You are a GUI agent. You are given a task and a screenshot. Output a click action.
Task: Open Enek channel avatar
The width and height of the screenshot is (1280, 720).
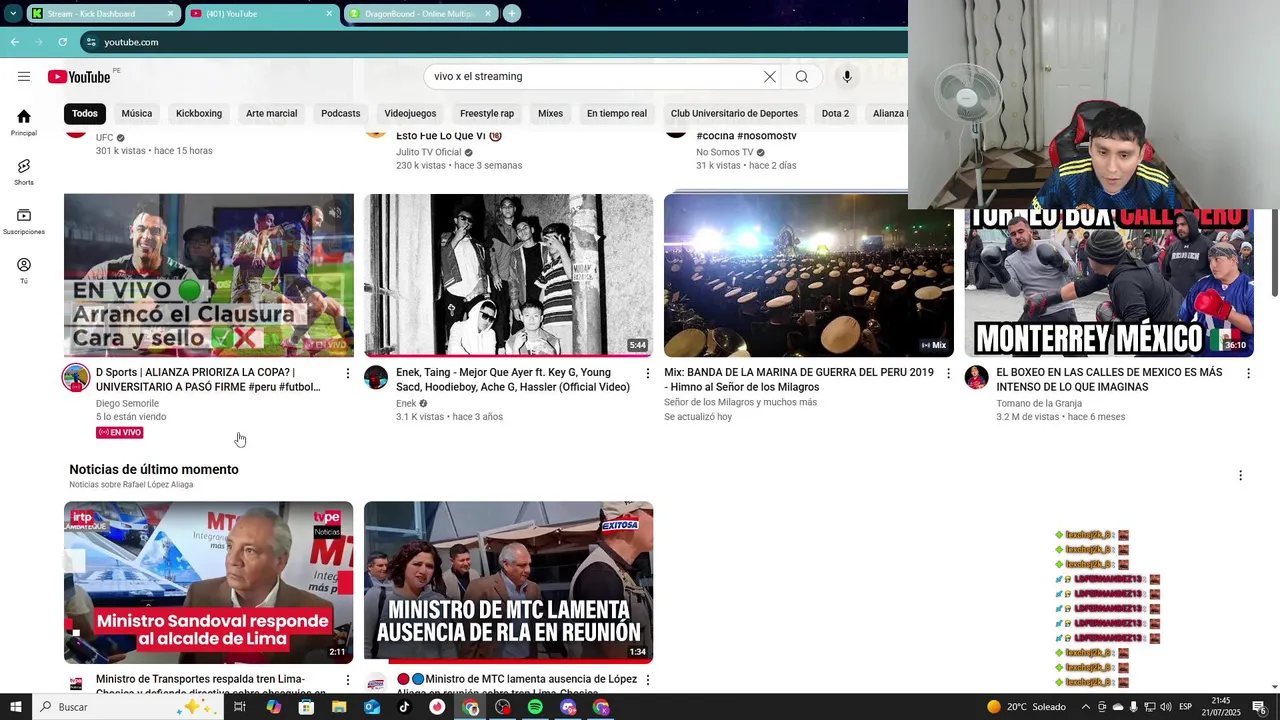tap(376, 378)
